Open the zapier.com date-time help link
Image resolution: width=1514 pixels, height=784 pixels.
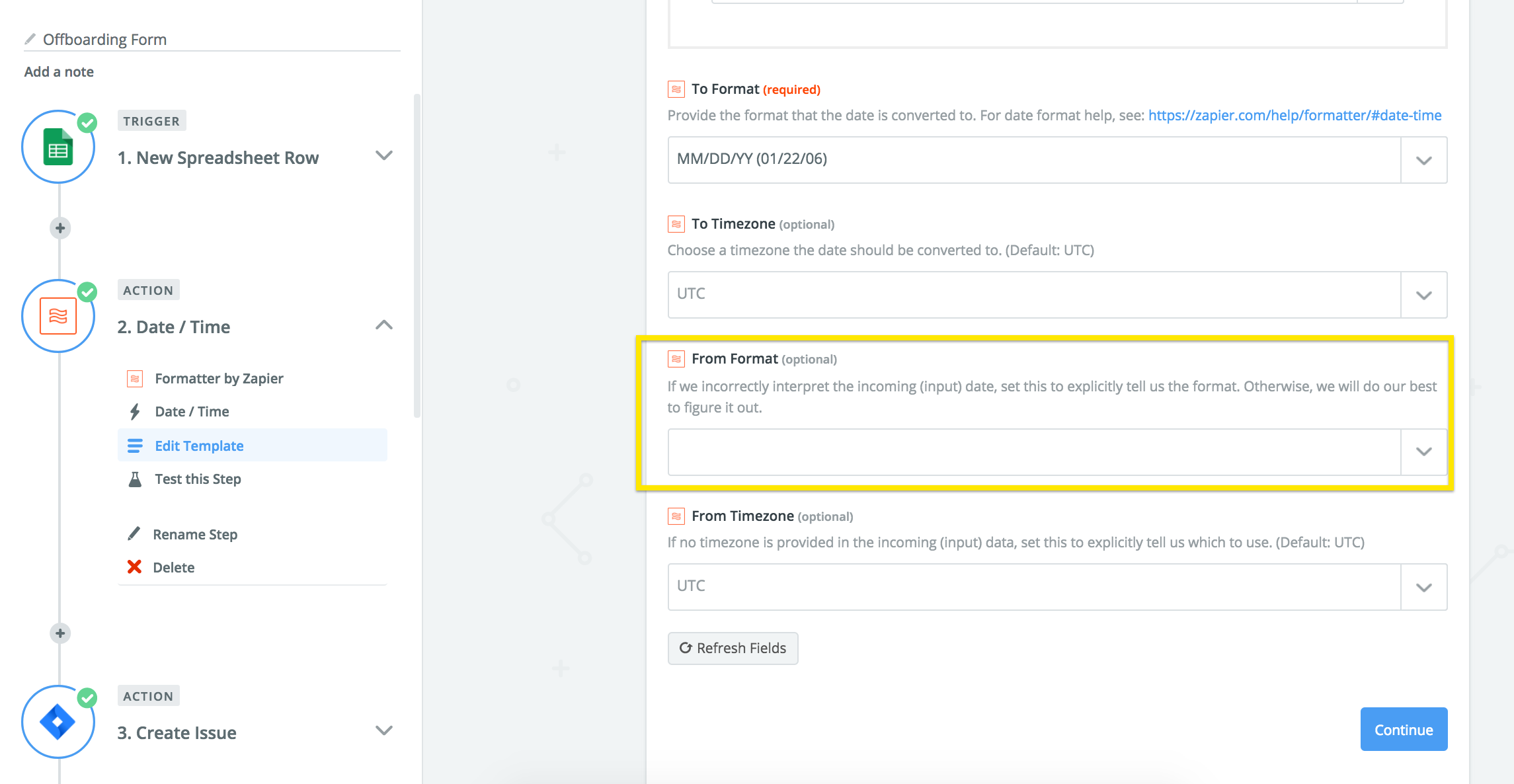(x=1295, y=115)
